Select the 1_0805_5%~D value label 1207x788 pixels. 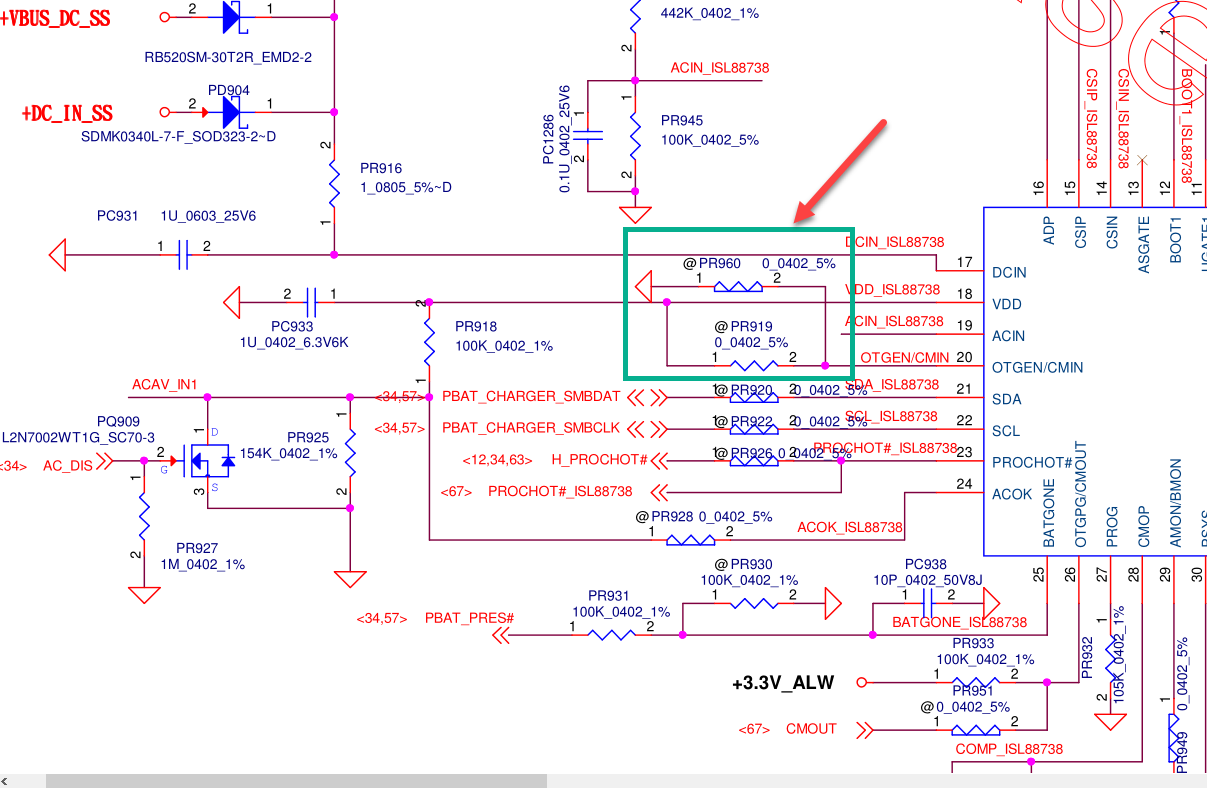coord(405,187)
